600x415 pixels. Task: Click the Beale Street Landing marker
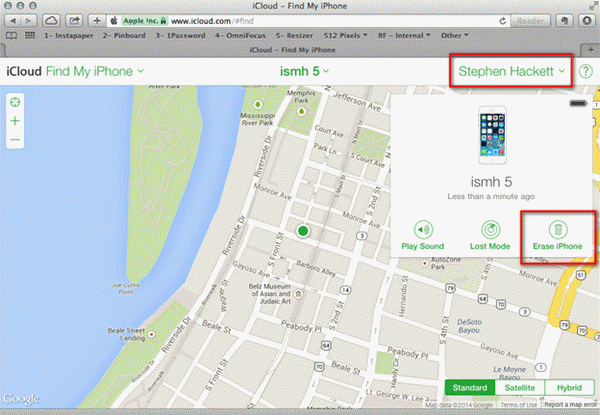click(152, 335)
